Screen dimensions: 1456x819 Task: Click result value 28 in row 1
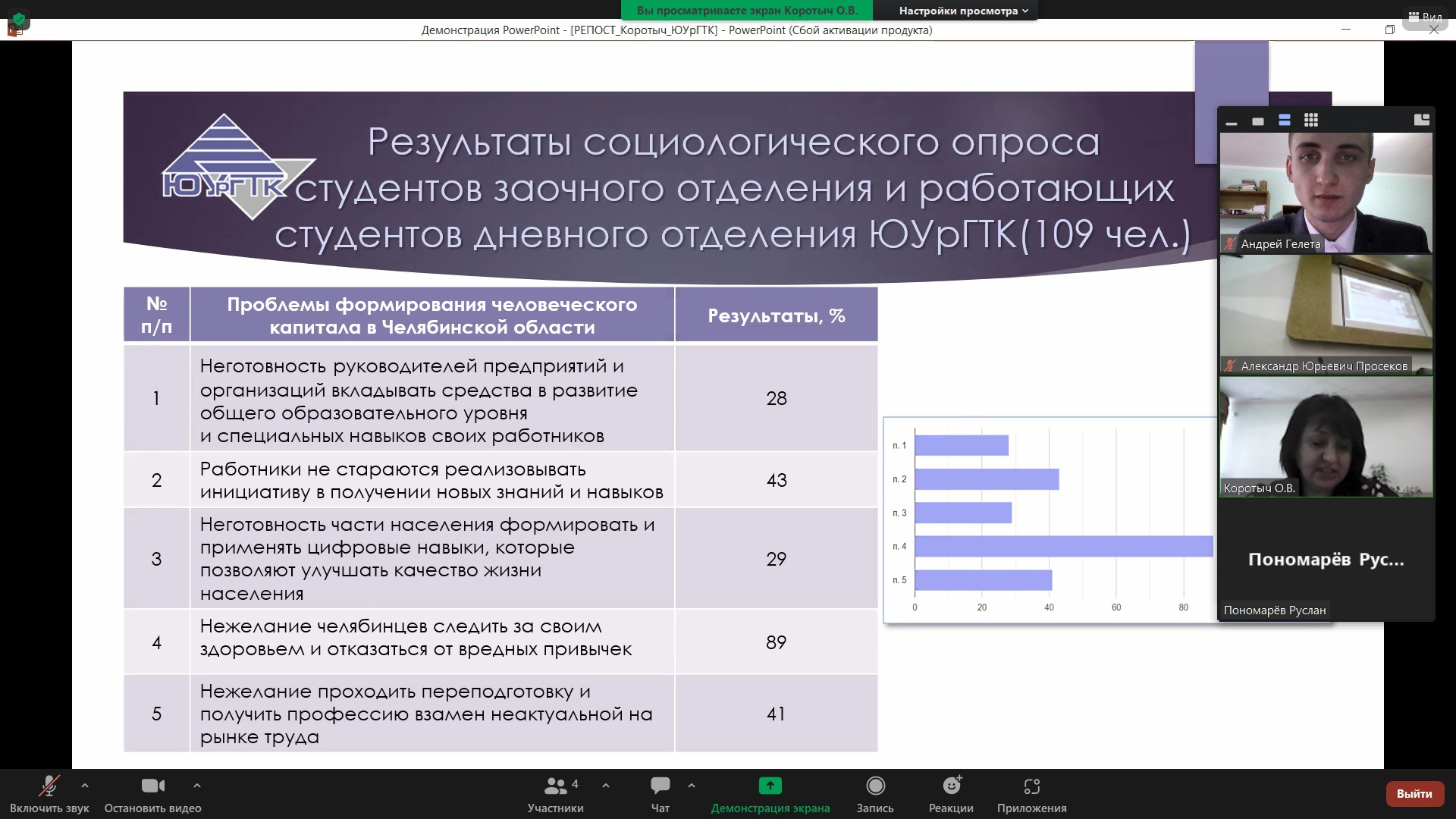point(777,398)
